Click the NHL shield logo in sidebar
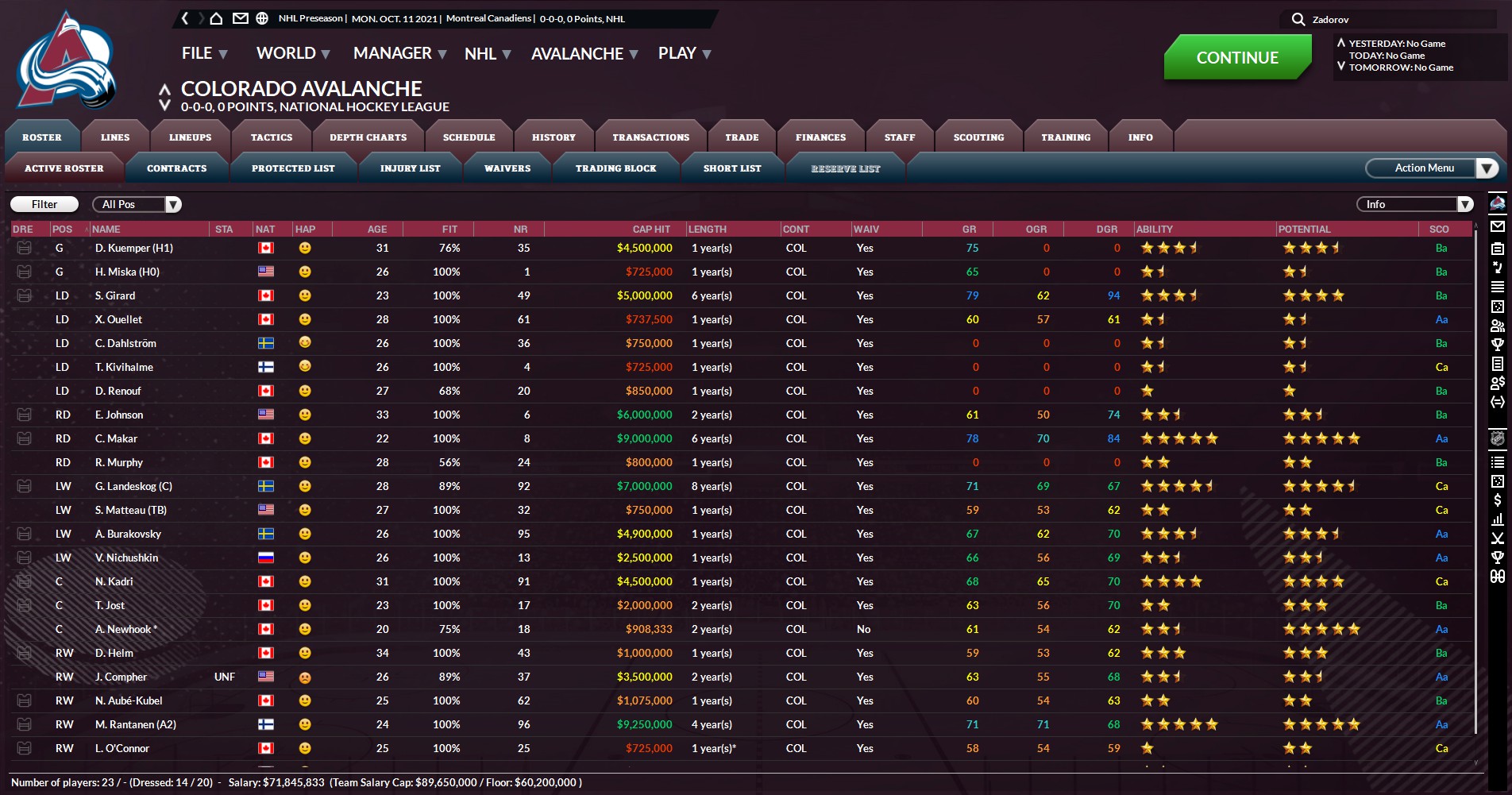Viewport: 1512px width, 795px height. [x=1498, y=438]
